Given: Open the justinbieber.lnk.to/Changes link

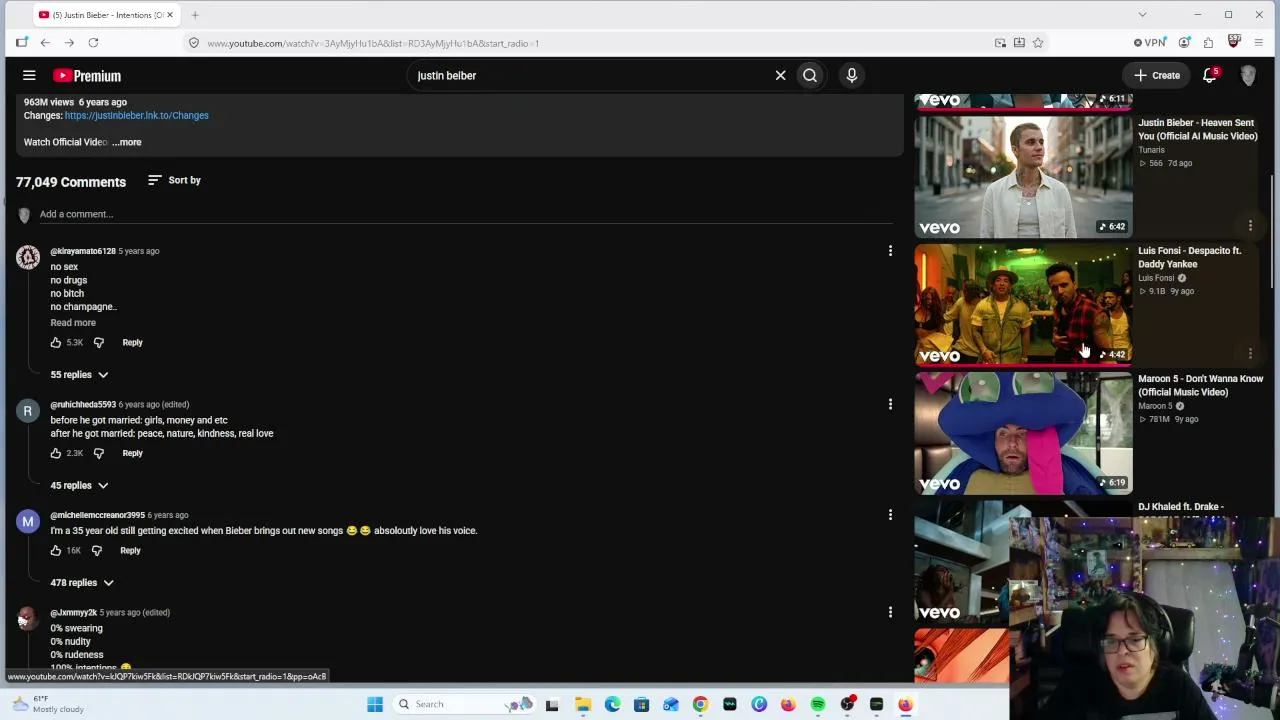Looking at the screenshot, I should (x=137, y=115).
